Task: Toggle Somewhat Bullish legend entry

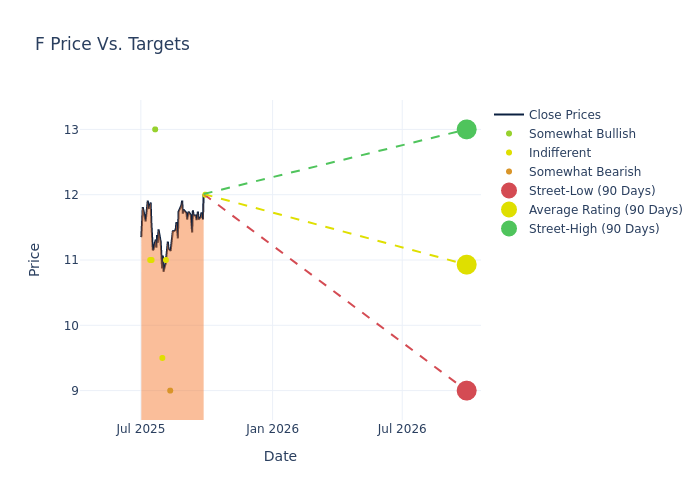Action: click(x=582, y=134)
